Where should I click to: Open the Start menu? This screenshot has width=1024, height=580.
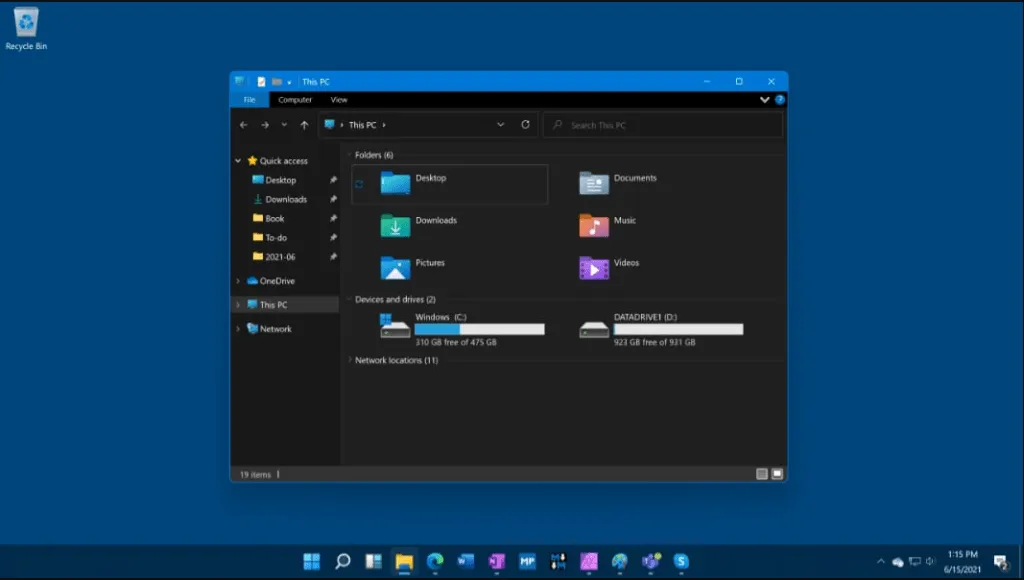point(311,563)
